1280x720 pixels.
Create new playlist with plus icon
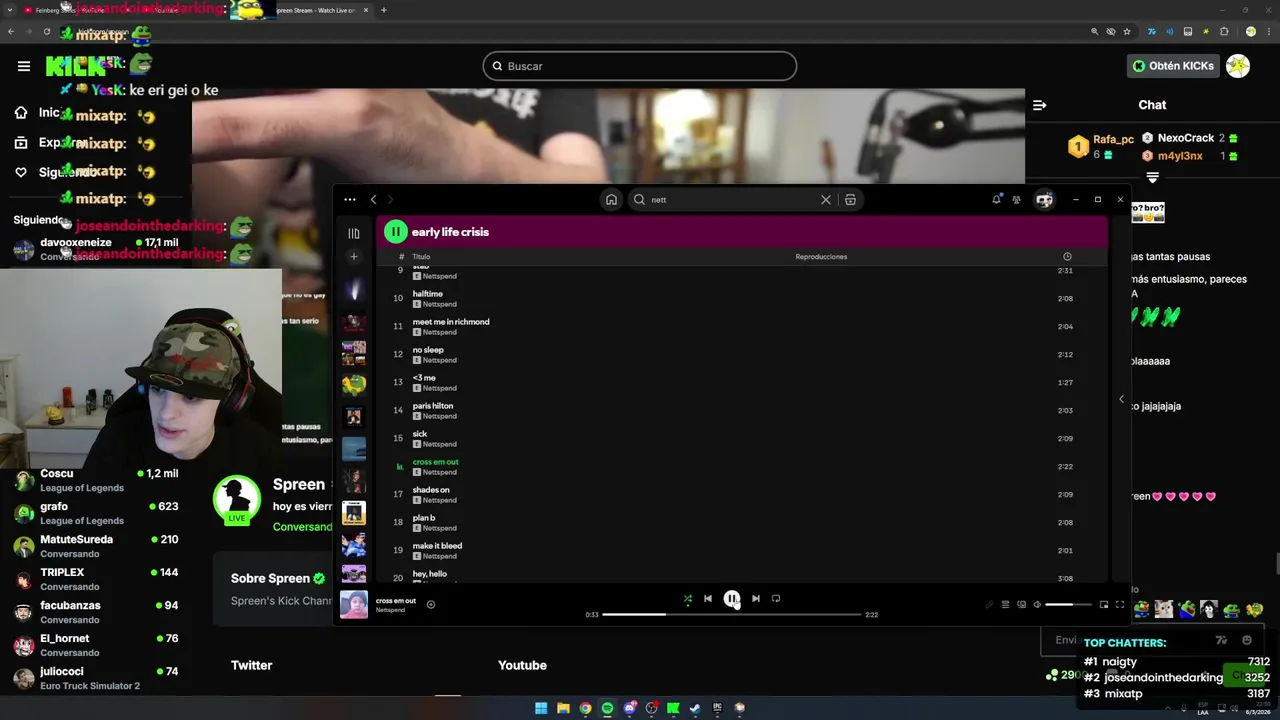353,257
